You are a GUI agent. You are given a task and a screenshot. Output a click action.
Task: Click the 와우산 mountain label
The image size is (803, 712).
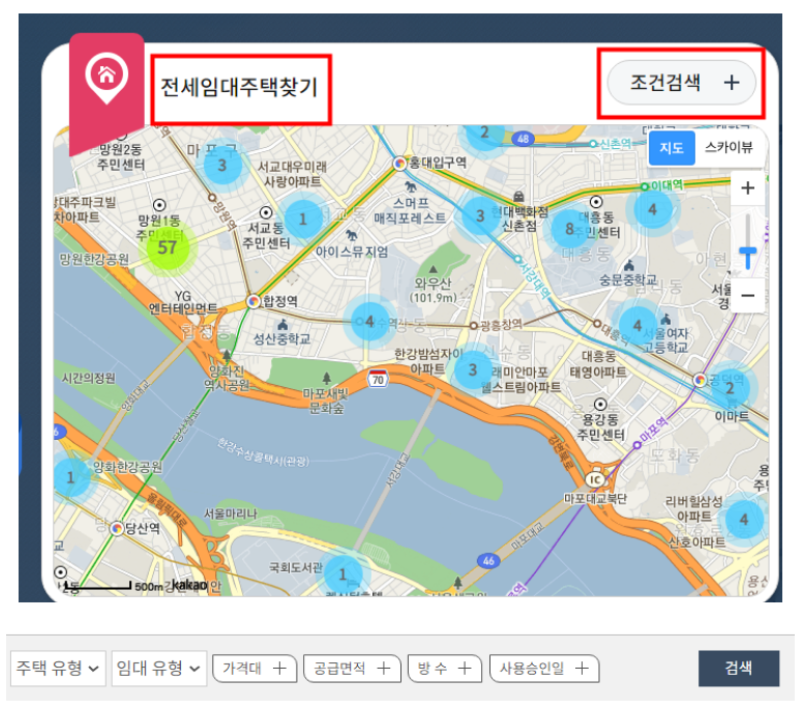(433, 289)
